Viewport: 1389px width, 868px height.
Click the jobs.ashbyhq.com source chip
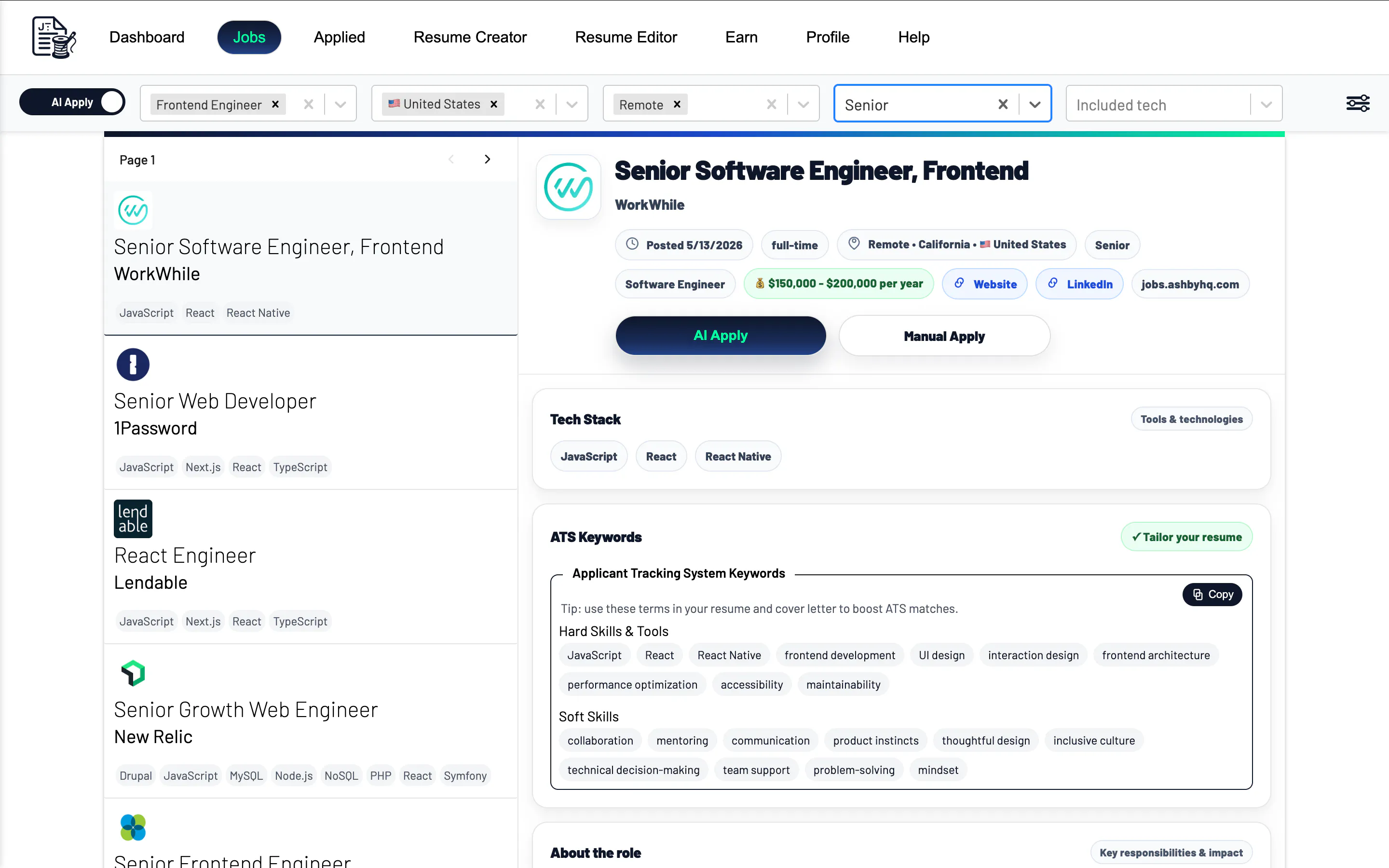(1190, 284)
